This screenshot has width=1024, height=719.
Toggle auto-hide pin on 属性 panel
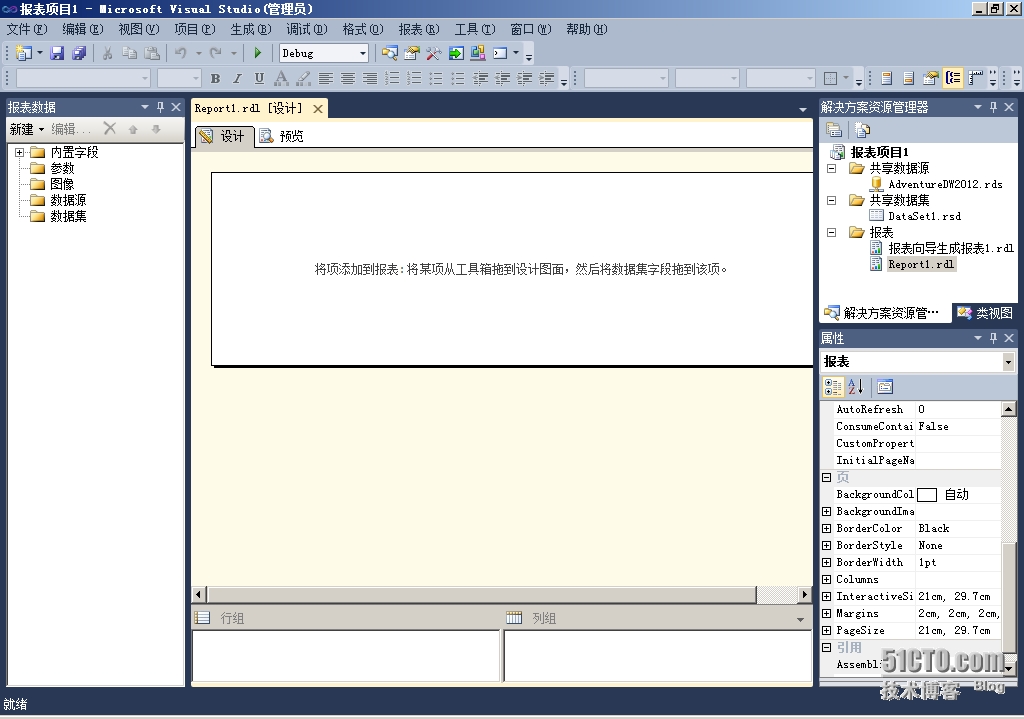click(993, 338)
